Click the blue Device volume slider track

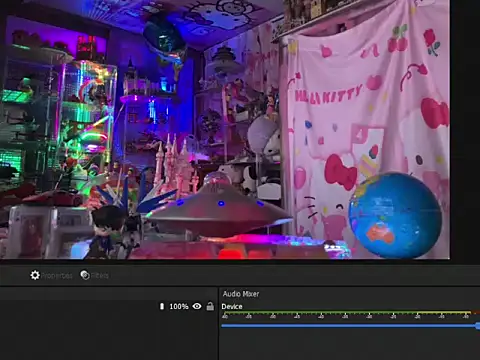[349, 326]
